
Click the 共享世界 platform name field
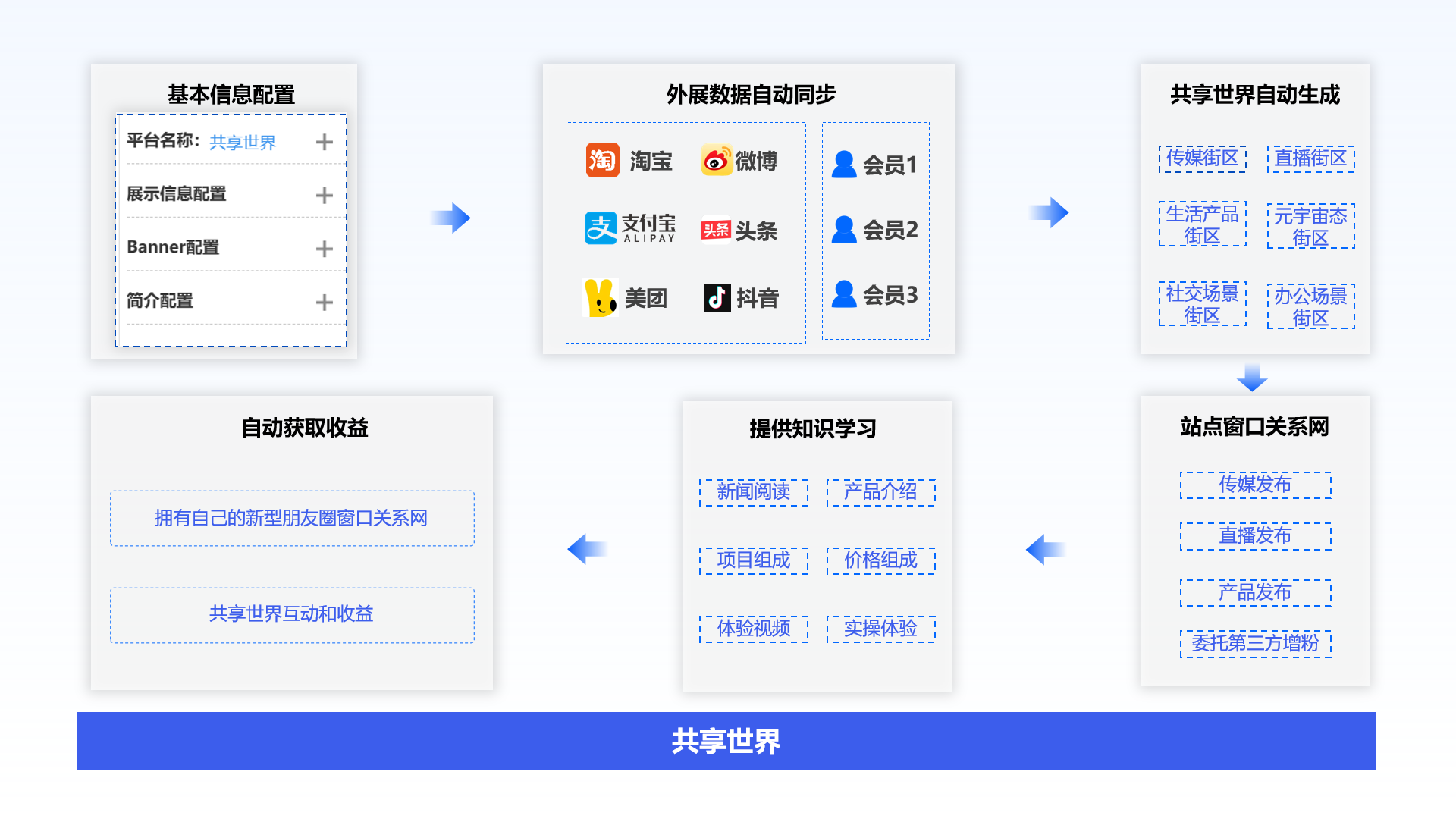243,143
